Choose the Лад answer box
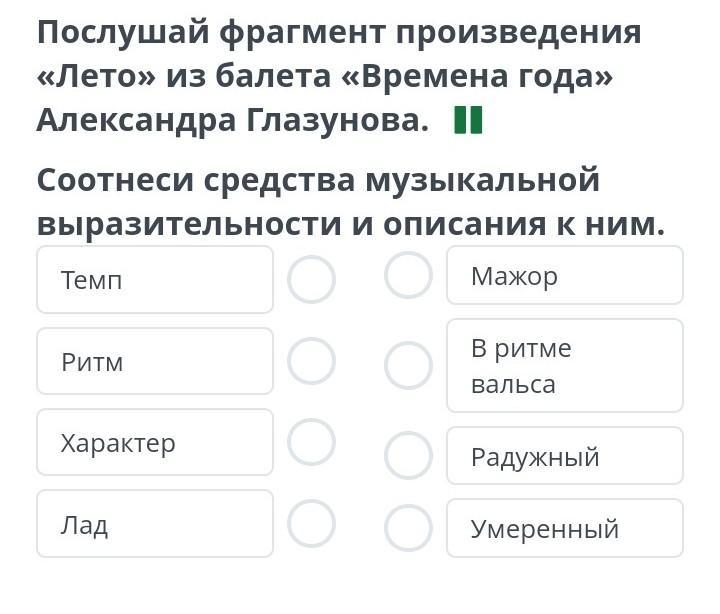 click(155, 523)
